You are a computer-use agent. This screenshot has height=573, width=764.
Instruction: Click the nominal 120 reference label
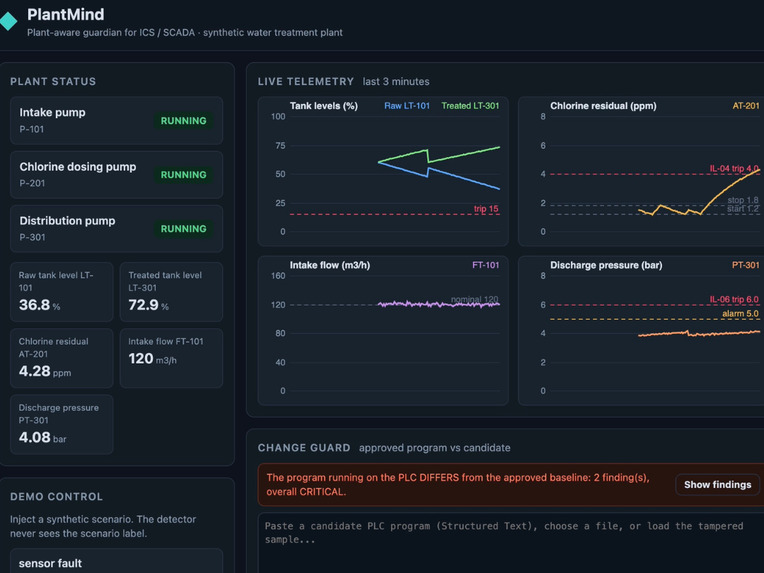click(x=475, y=299)
